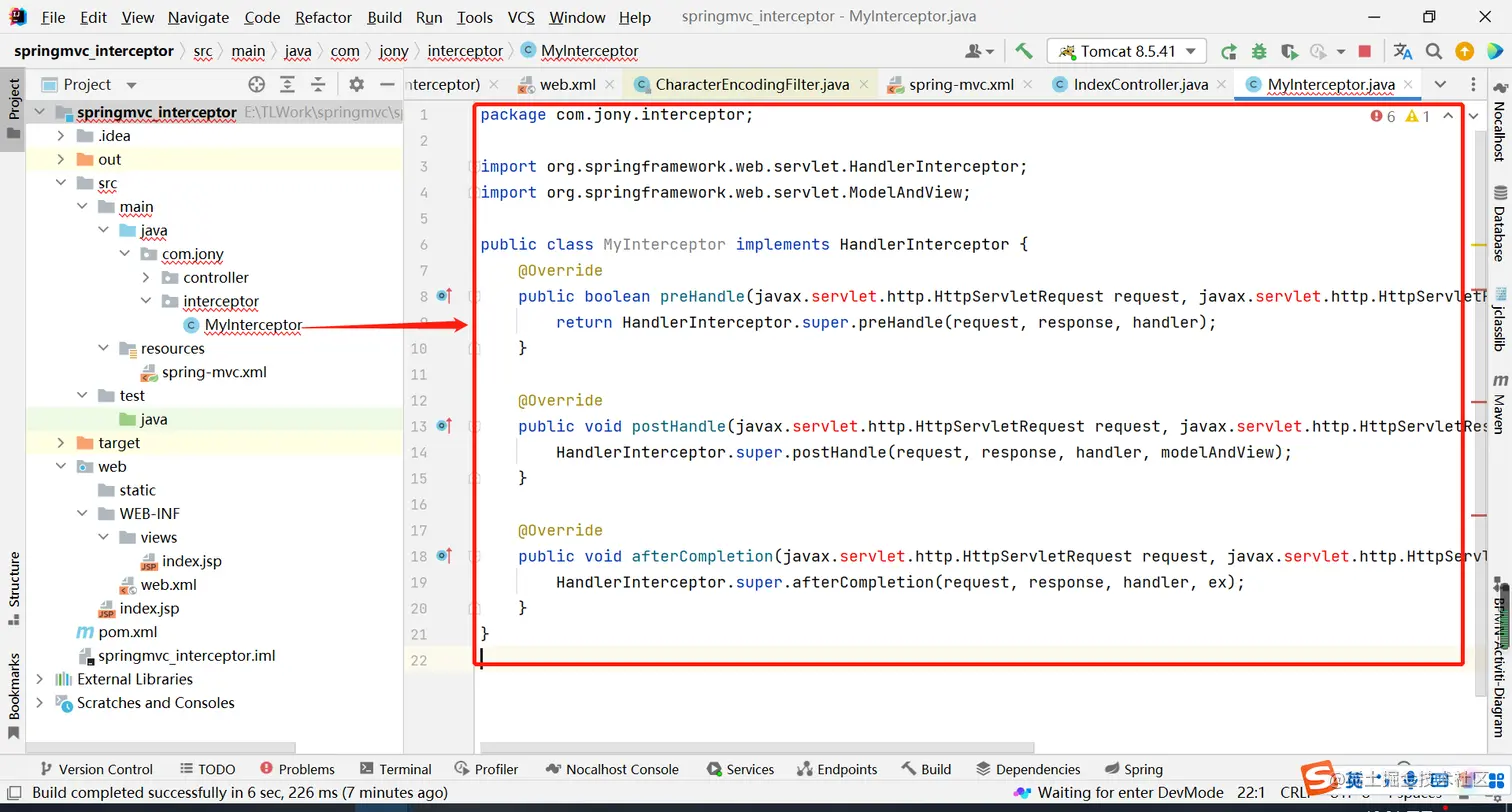
Task: Open the Project view dropdown arrow
Action: pos(131,85)
